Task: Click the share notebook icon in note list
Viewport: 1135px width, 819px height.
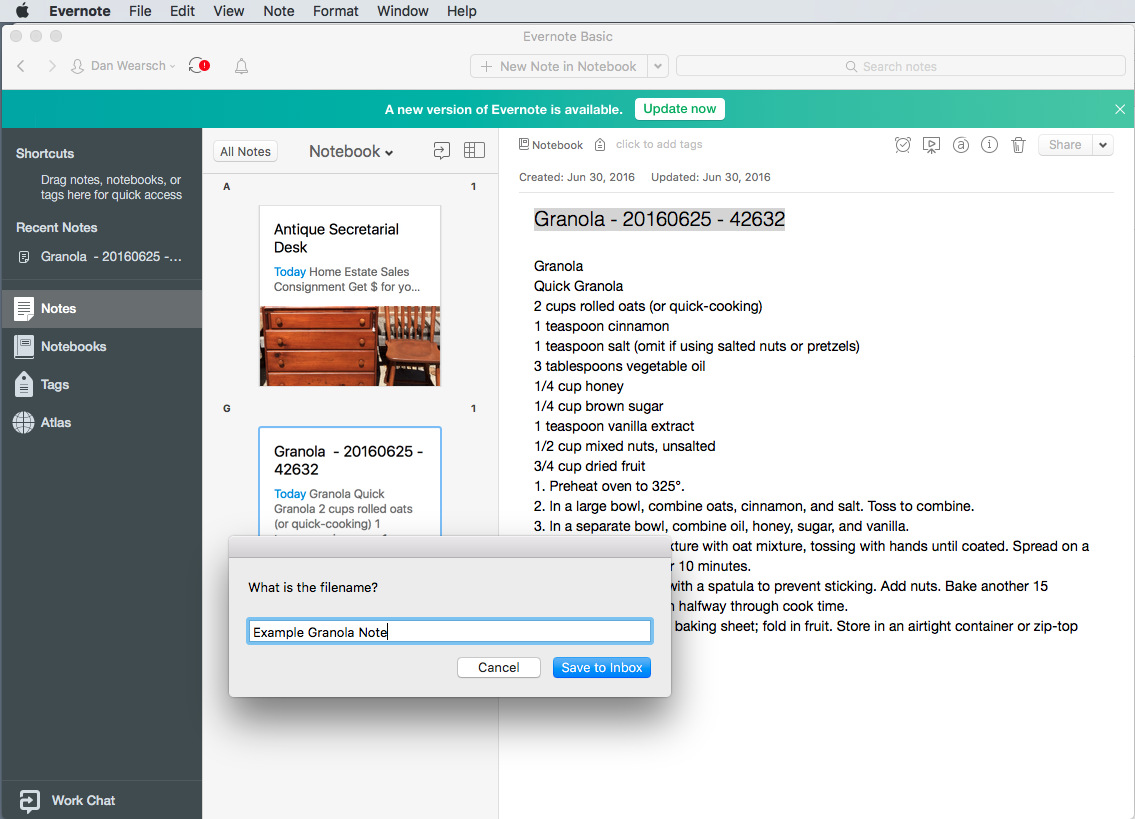Action: 442,150
